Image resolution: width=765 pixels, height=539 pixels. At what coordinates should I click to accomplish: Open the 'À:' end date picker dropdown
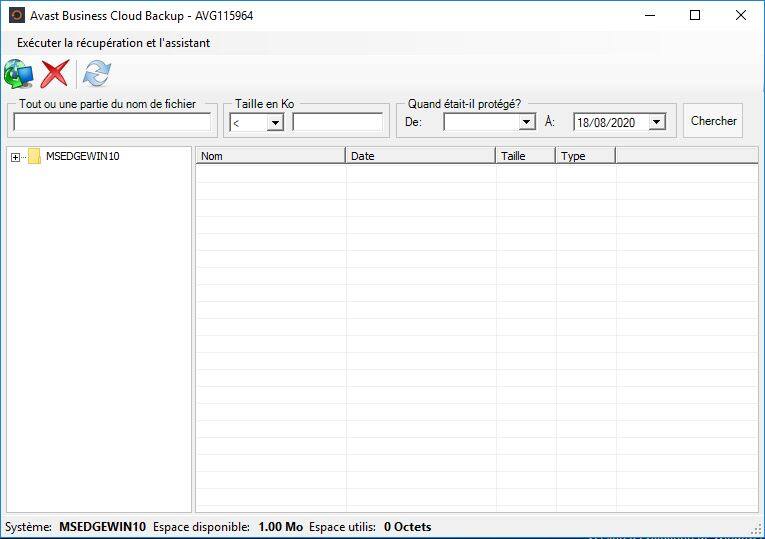(x=656, y=122)
